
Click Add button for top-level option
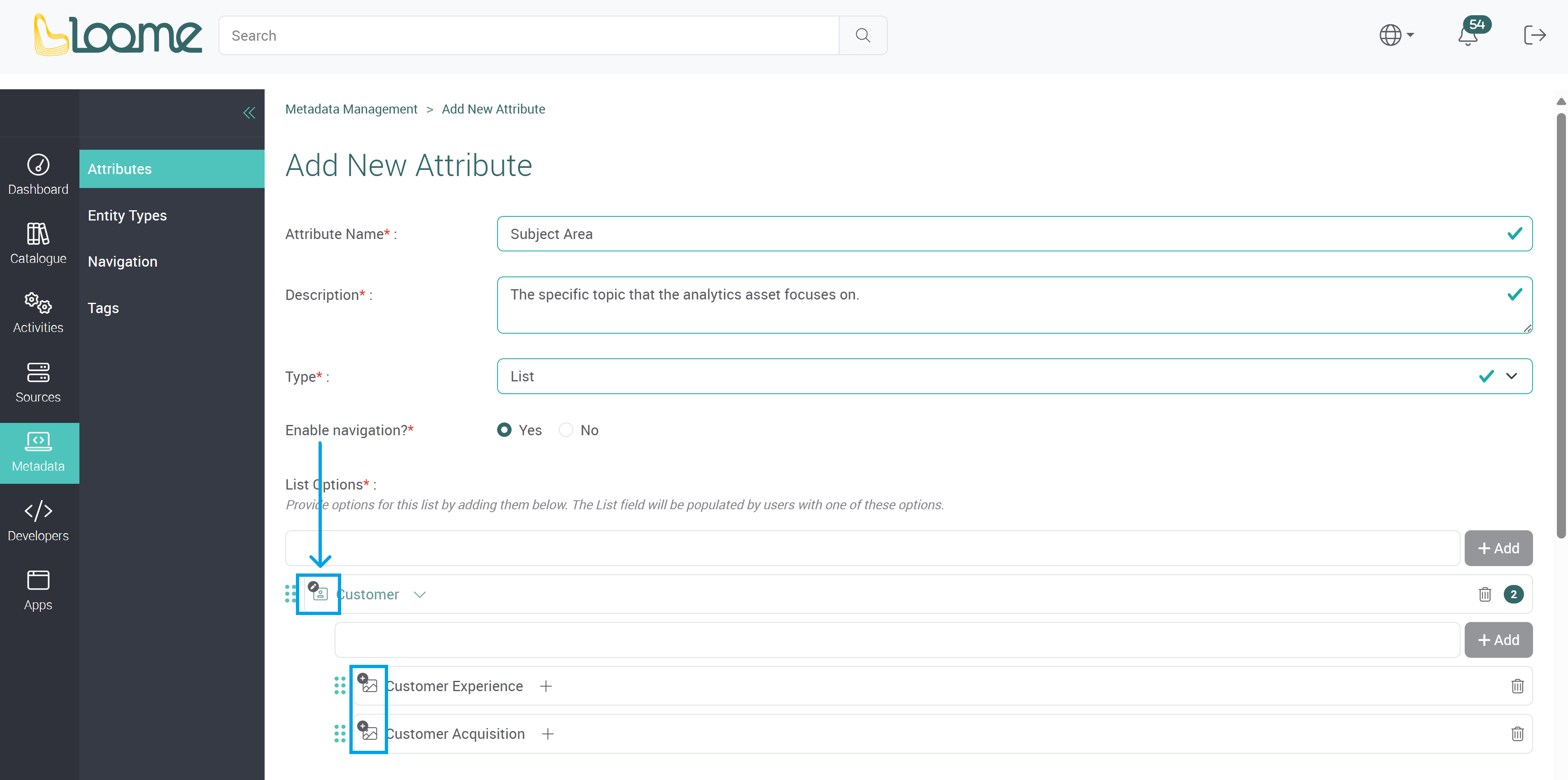(x=1498, y=548)
